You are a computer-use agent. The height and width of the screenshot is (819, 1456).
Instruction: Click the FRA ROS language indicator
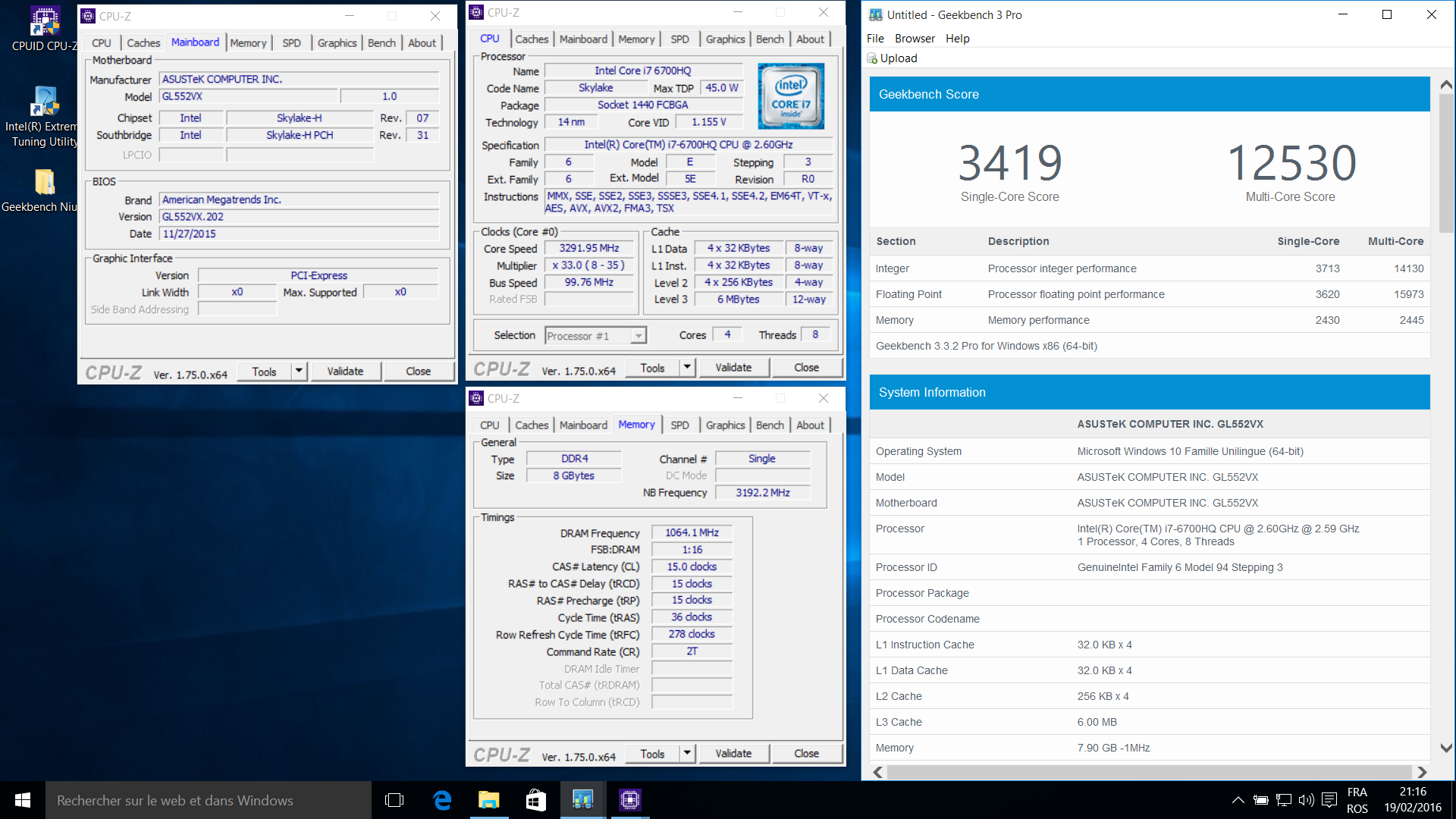click(1357, 800)
